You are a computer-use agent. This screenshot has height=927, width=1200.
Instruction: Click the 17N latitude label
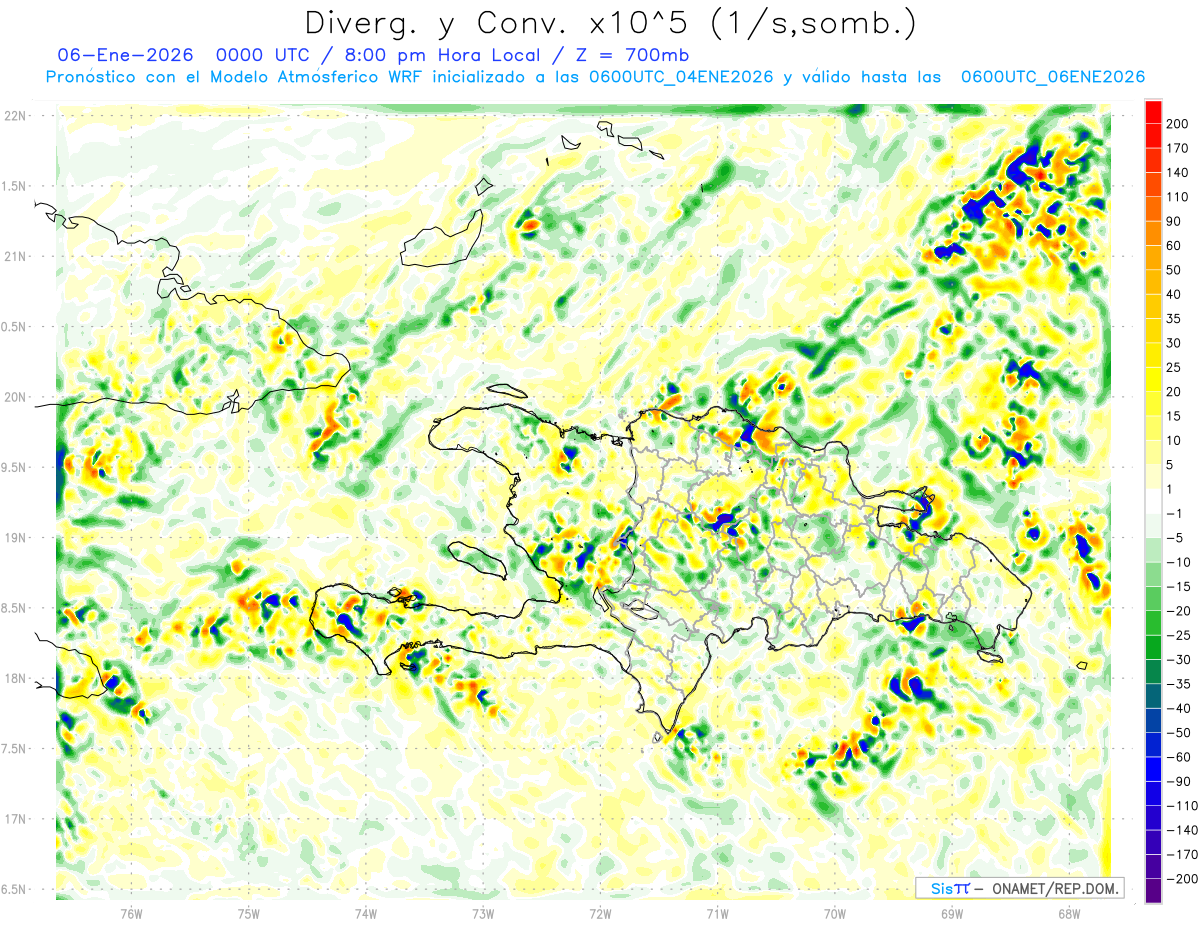tap(15, 819)
